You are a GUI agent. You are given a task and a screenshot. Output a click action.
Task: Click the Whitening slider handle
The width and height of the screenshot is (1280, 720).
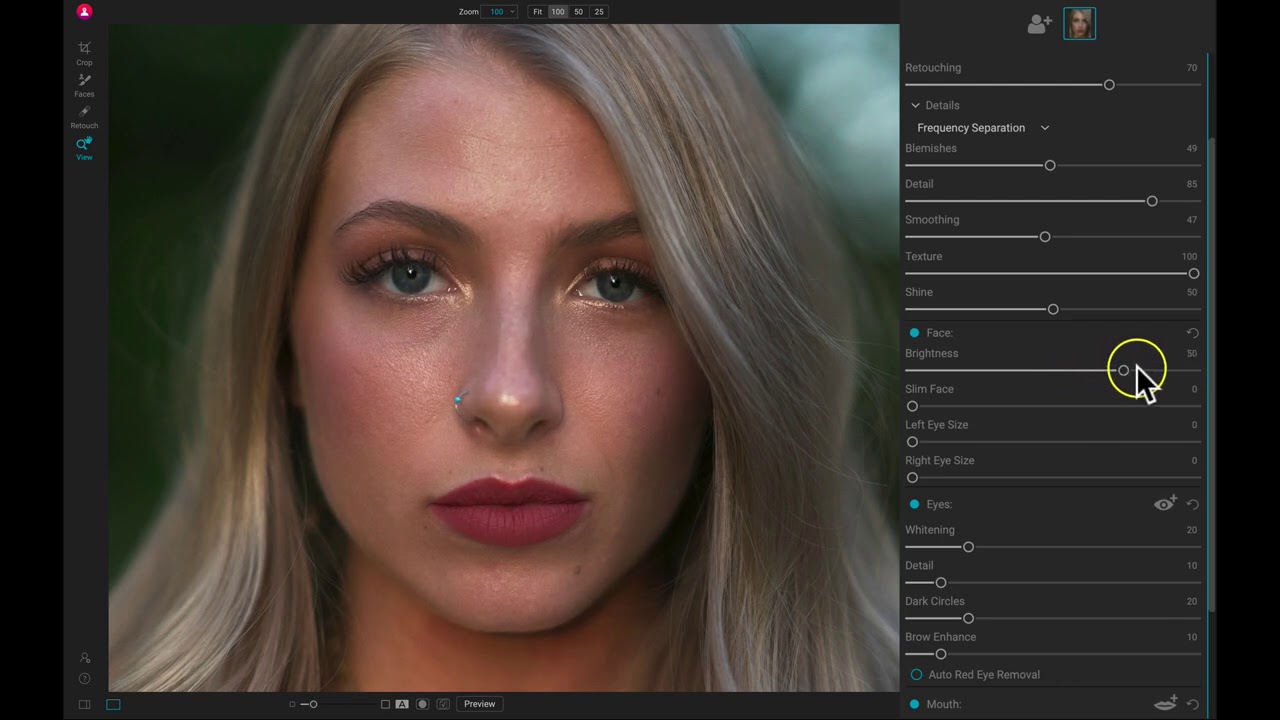968,547
